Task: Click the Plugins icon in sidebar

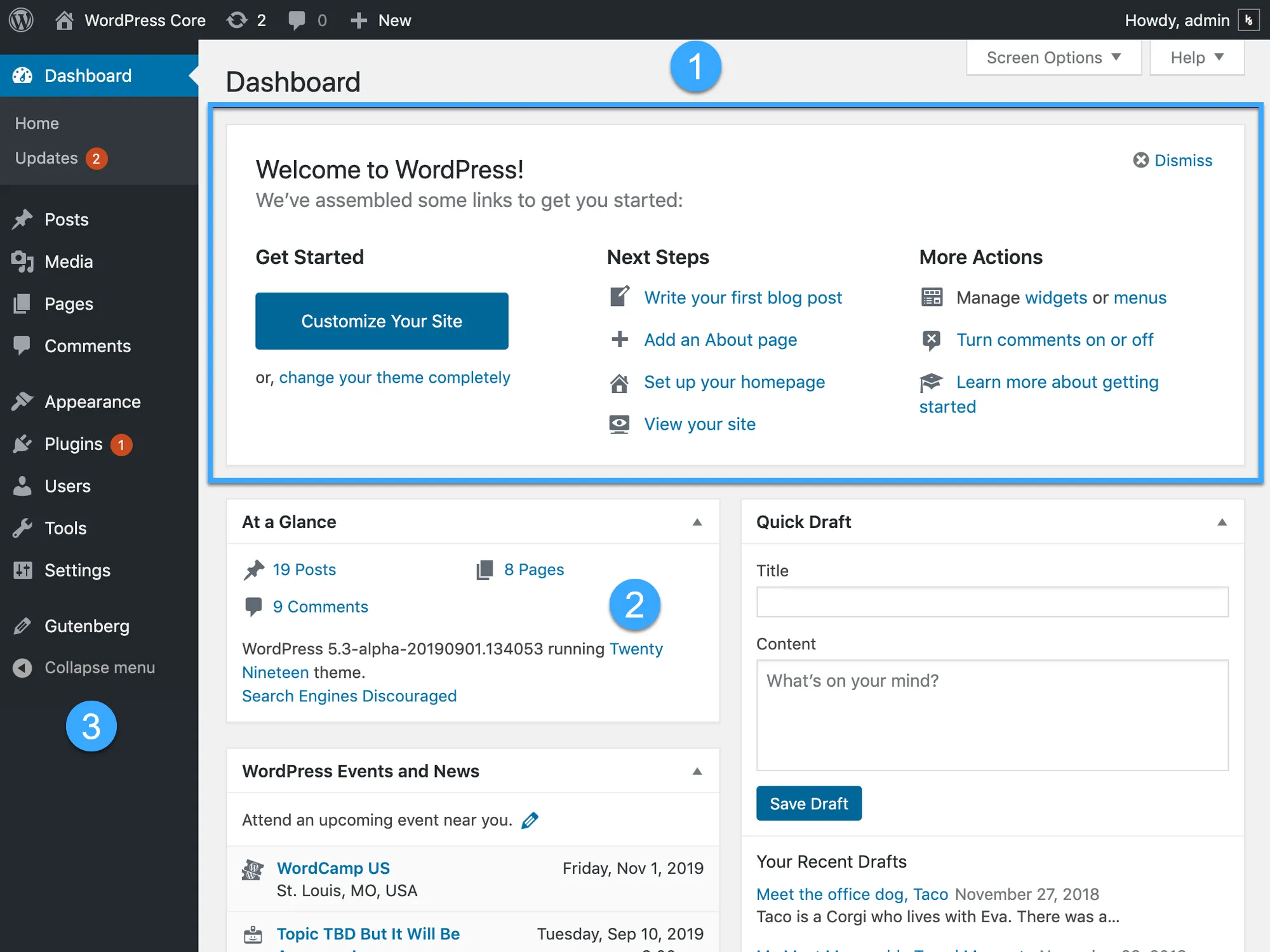Action: [x=25, y=443]
